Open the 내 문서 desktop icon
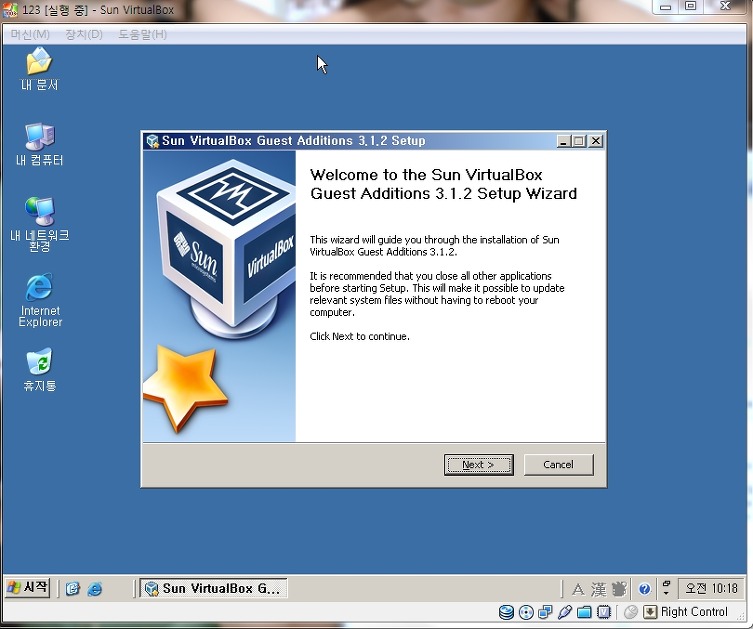 pos(39,69)
